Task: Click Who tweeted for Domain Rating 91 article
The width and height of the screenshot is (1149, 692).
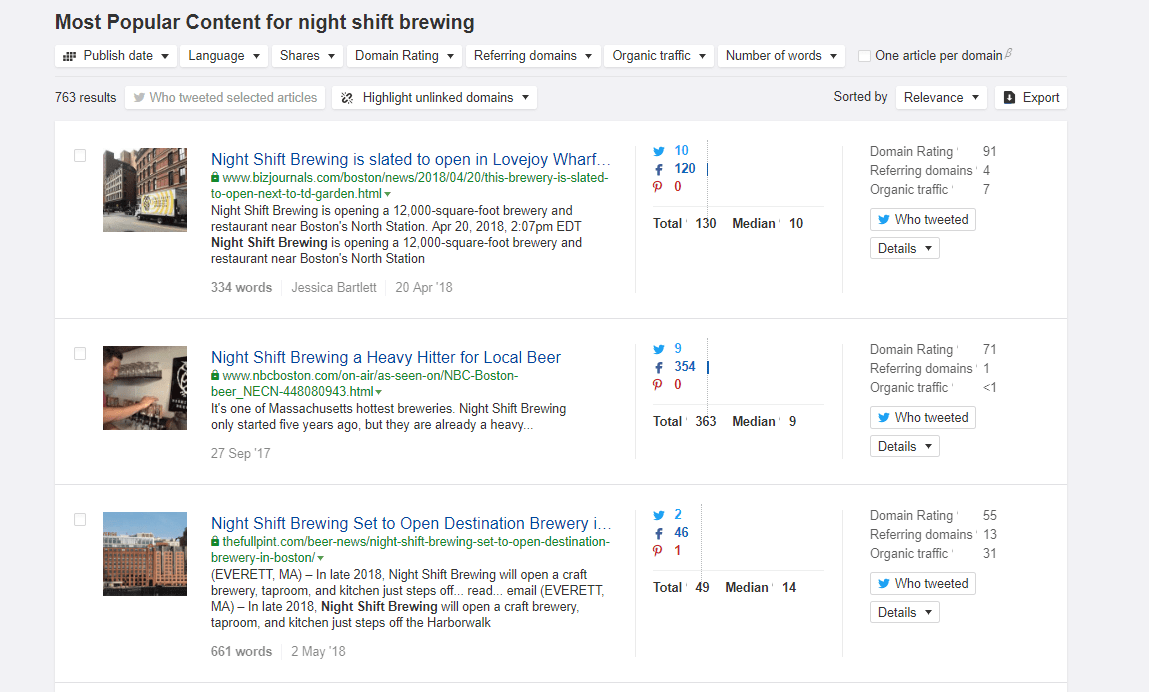Action: pyautogui.click(x=923, y=220)
